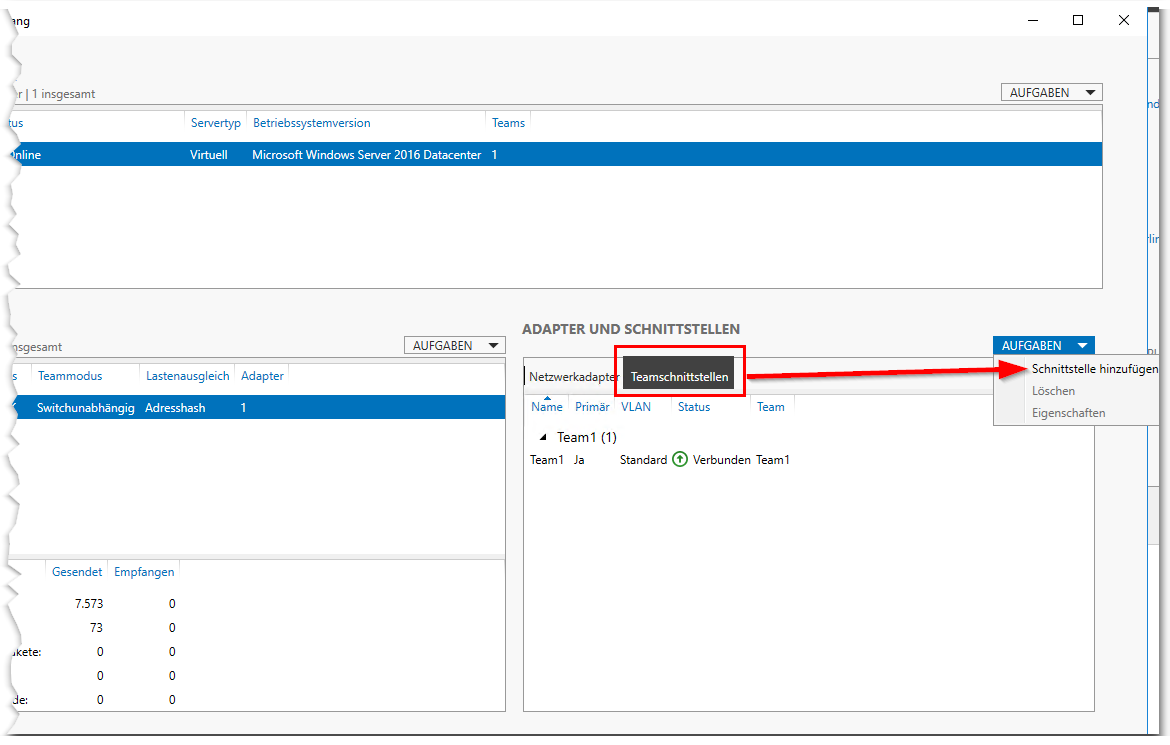Click Eigenschaften in the tasks menu
Image resolution: width=1170 pixels, height=745 pixels.
pos(1068,413)
